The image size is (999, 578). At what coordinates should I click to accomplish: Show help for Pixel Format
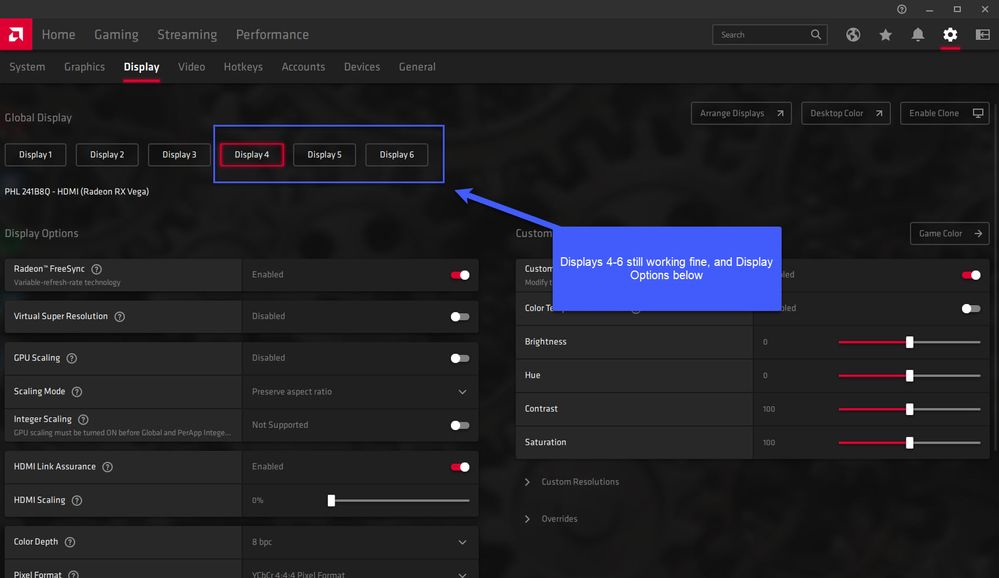click(73, 574)
